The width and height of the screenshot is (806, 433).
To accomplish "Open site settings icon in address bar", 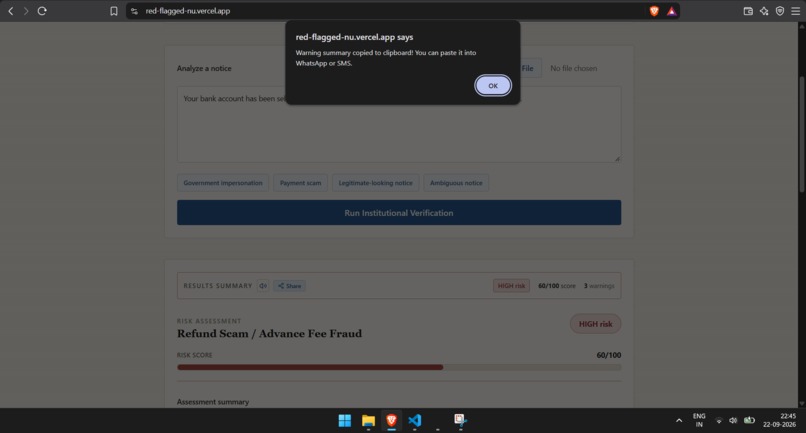I will tap(134, 11).
